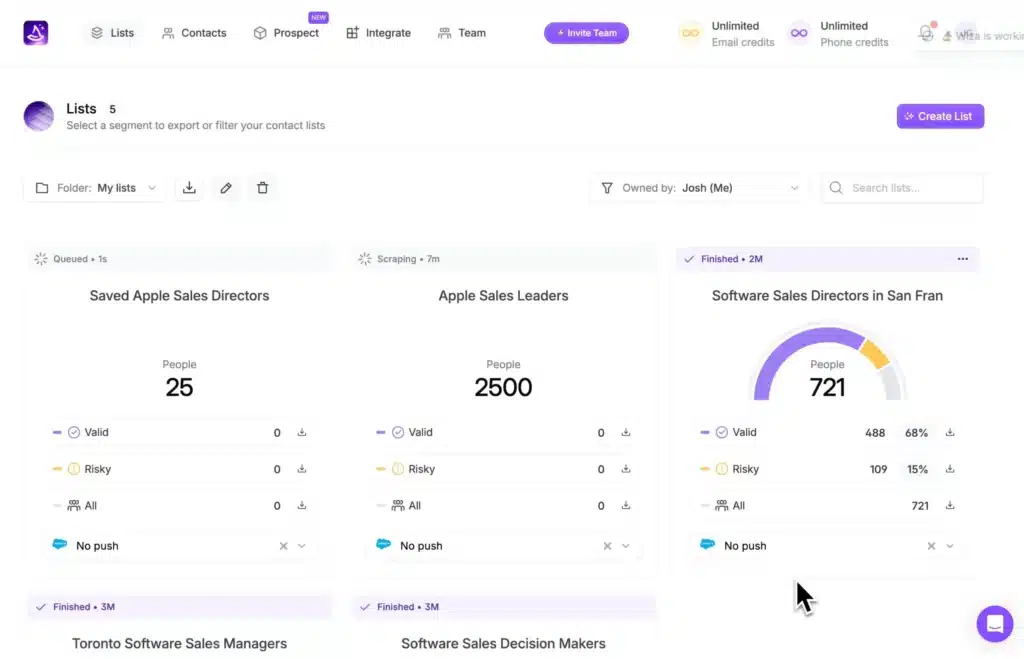The height and width of the screenshot is (659, 1024).
Task: Download Valid contacts of Saved Apple Sales Directors
Action: (302, 432)
